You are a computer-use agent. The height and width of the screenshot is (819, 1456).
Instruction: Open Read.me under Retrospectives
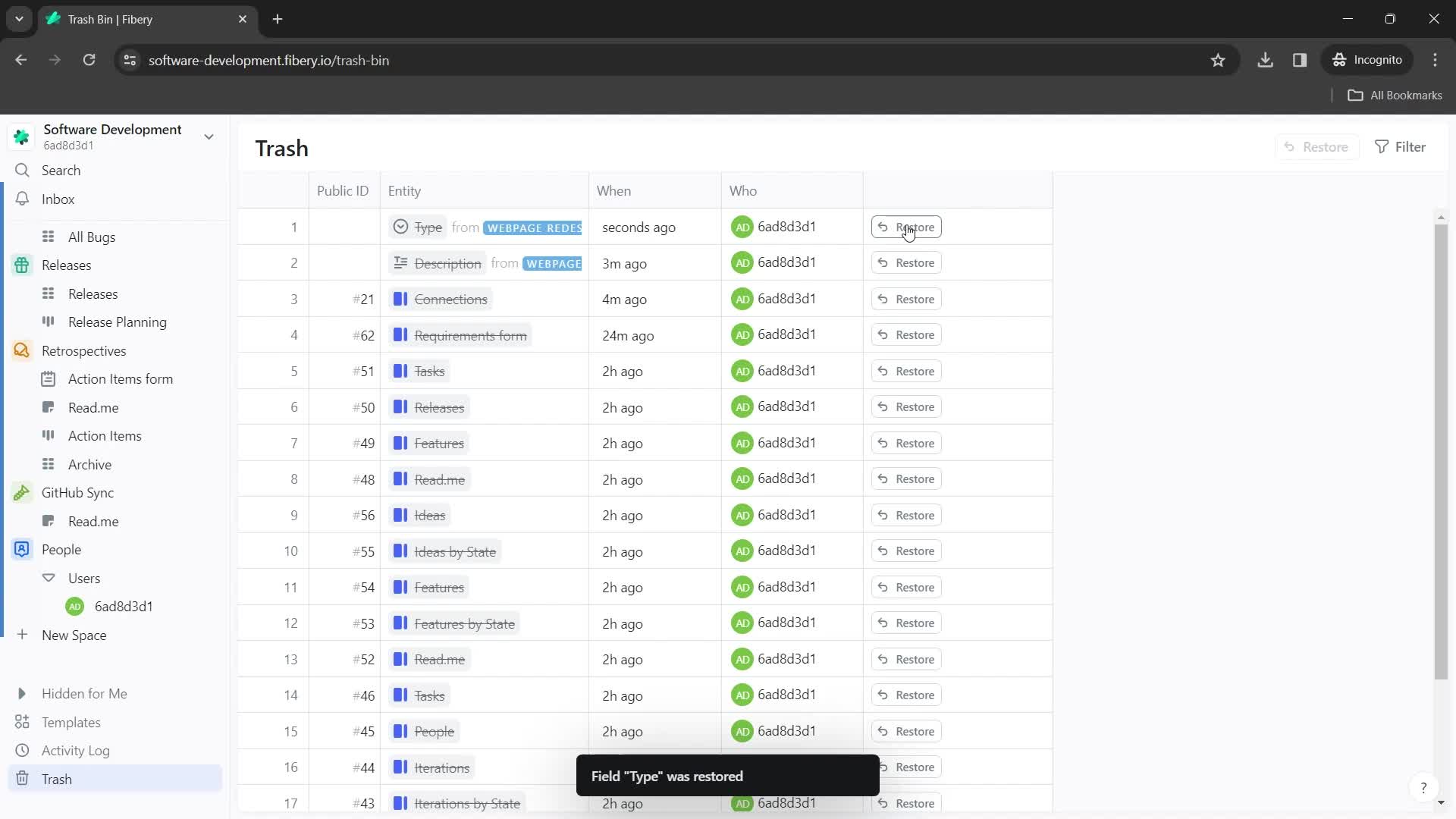(x=93, y=408)
